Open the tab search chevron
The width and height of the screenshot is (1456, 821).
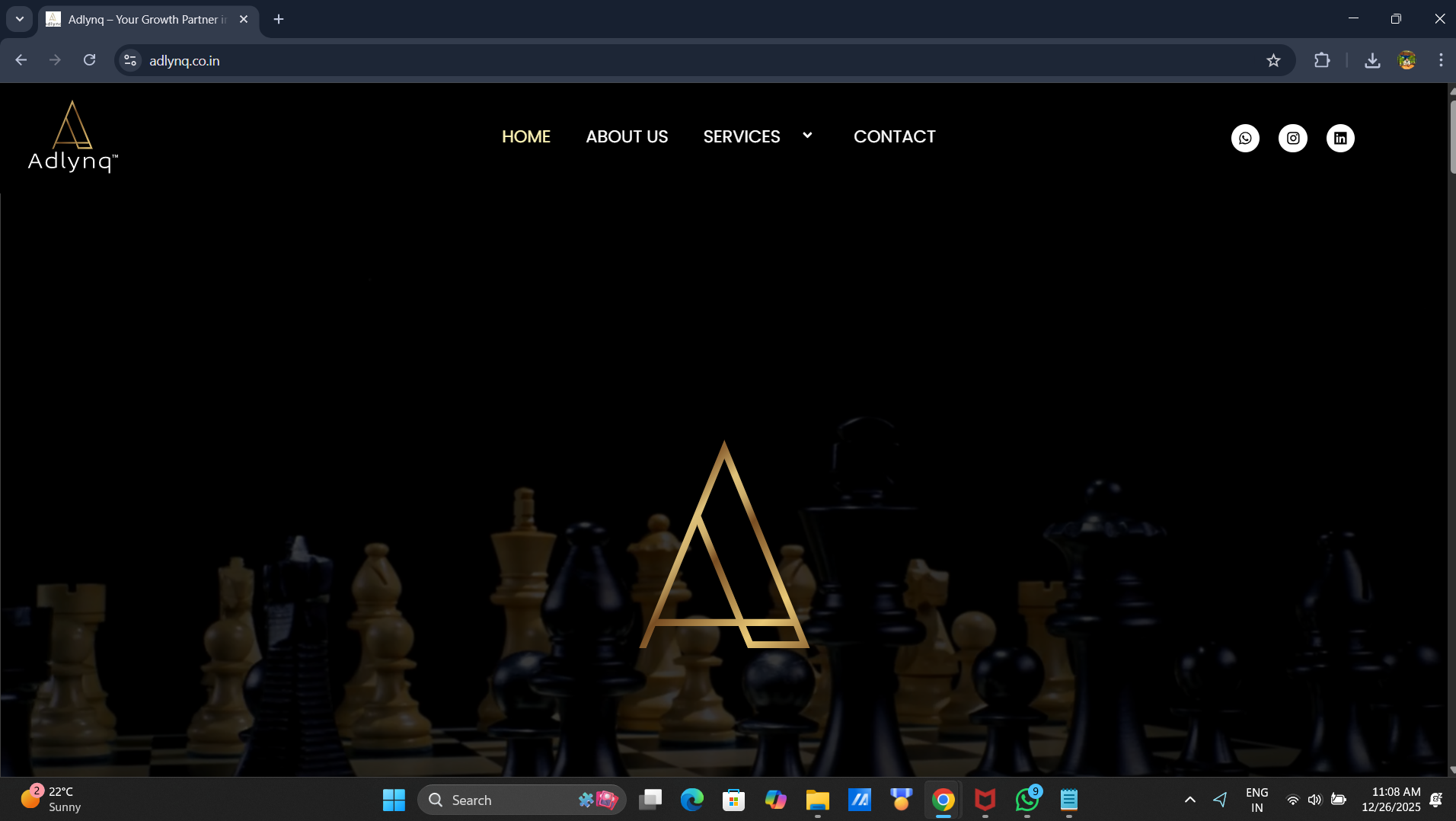coord(19,18)
